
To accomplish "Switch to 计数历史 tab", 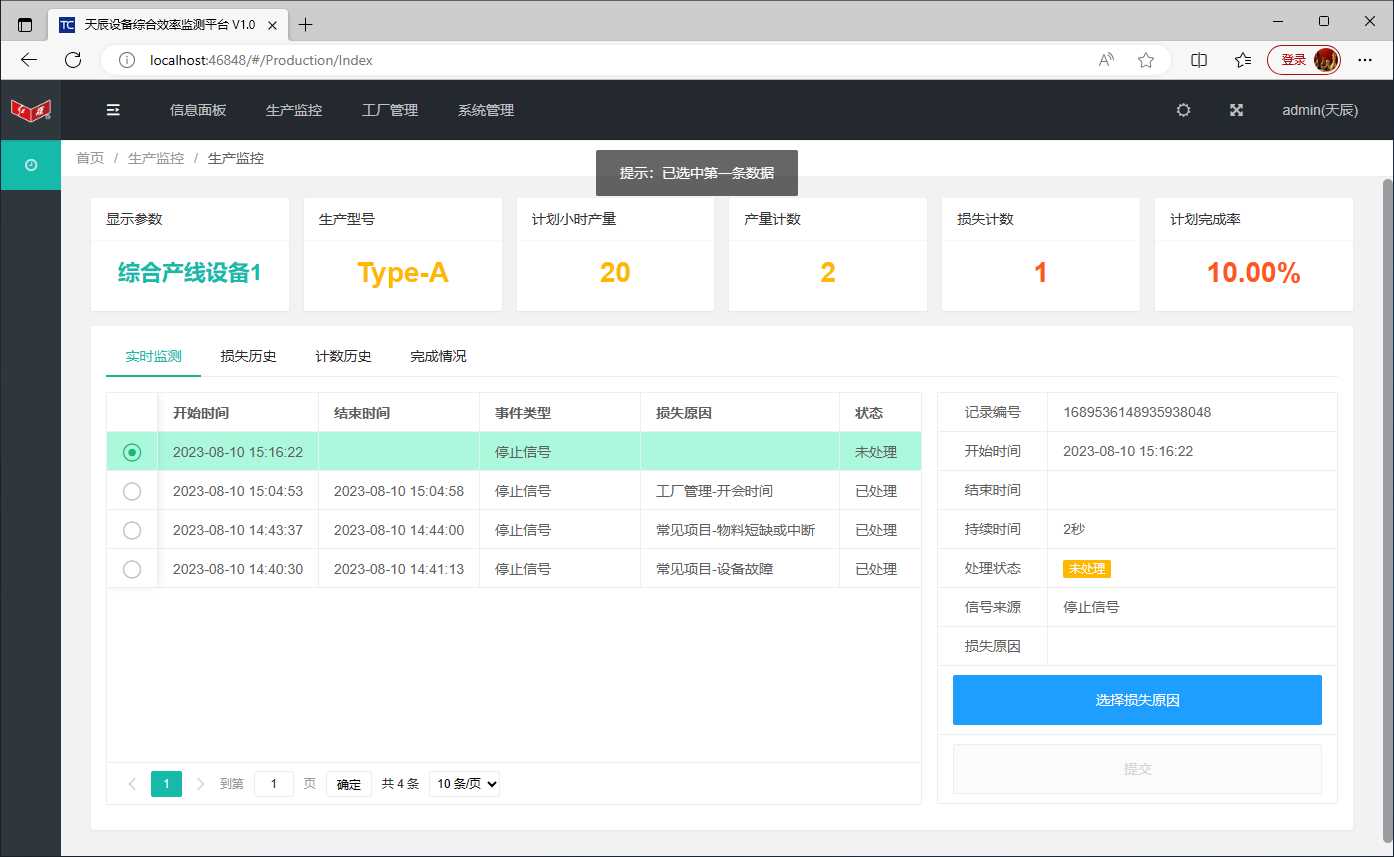I will click(x=343, y=356).
